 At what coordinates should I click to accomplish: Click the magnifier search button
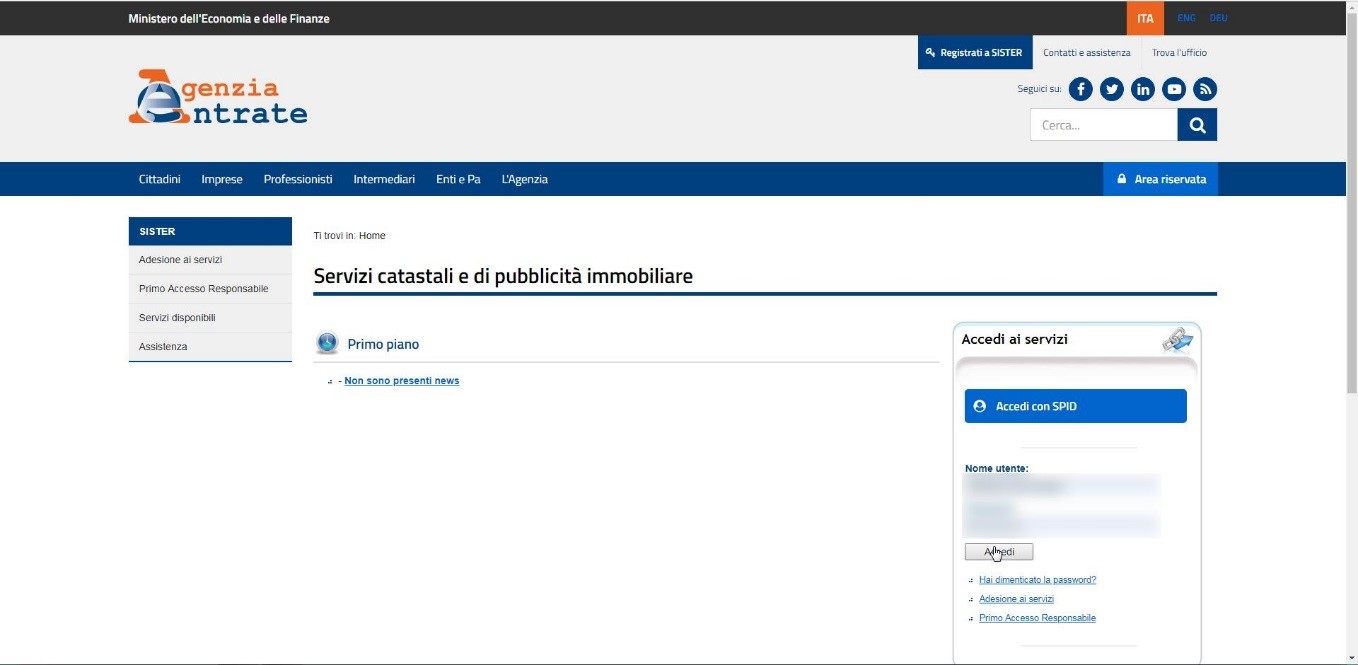pos(1197,125)
